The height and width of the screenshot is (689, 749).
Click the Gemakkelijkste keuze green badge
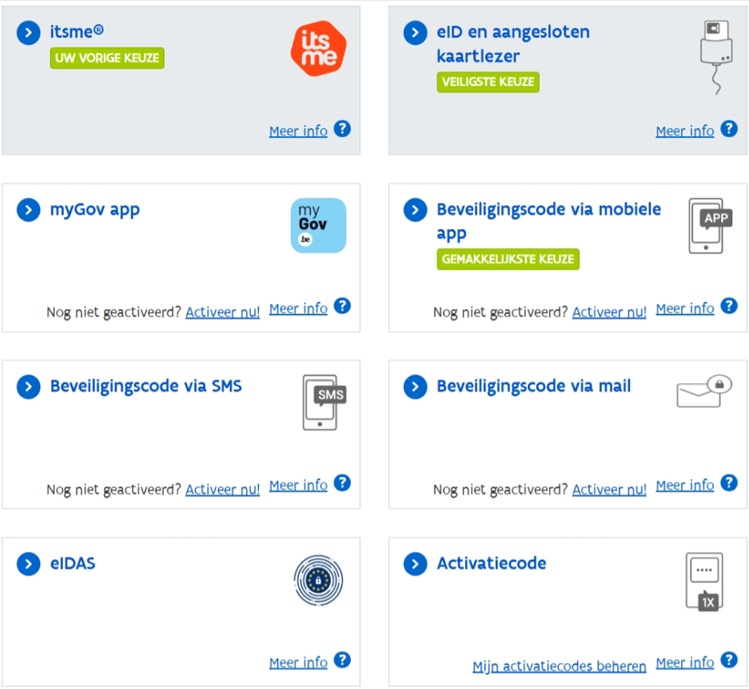click(x=508, y=259)
